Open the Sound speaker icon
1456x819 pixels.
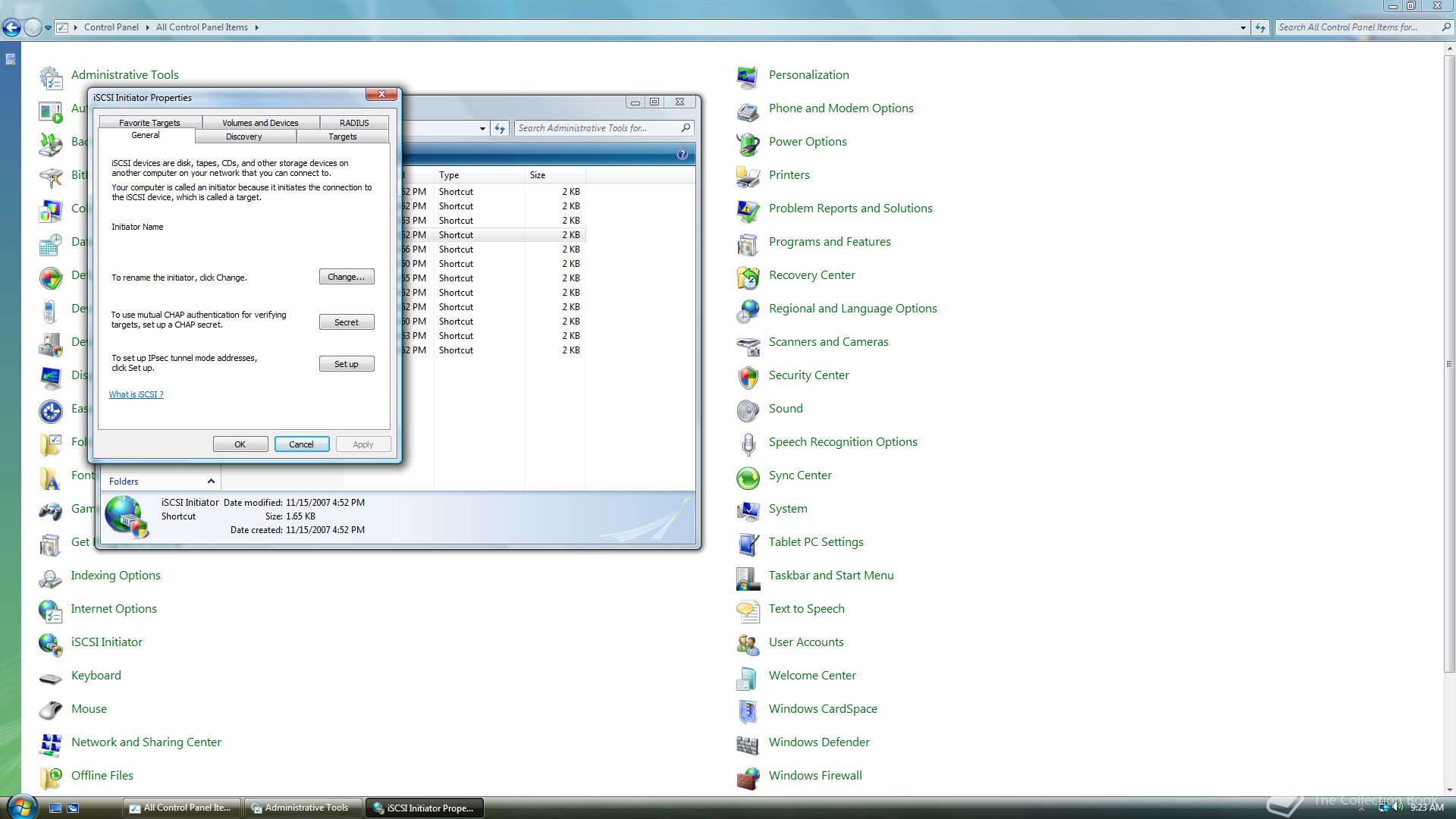[x=748, y=409]
